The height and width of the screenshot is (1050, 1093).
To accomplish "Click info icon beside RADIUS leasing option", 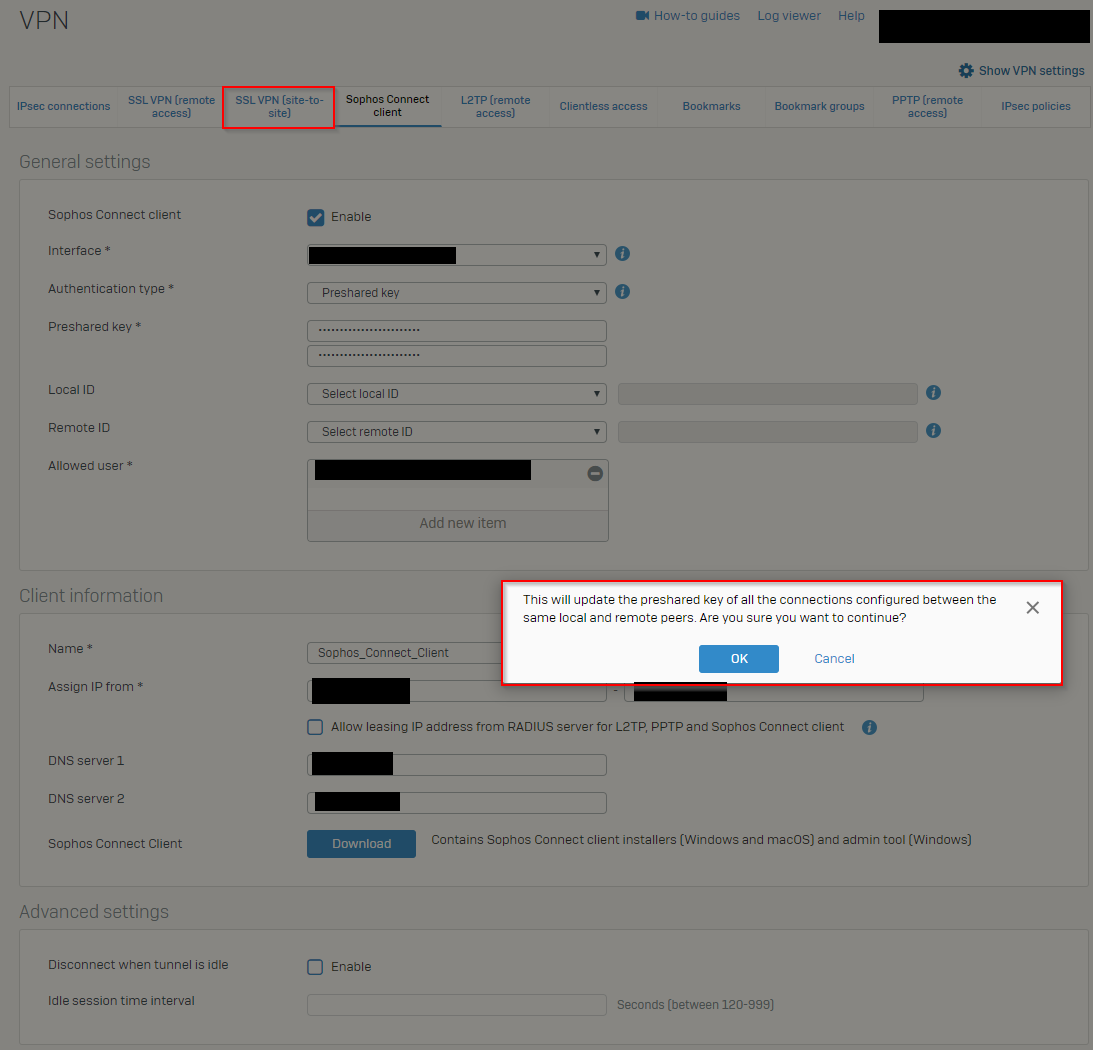I will (x=869, y=727).
